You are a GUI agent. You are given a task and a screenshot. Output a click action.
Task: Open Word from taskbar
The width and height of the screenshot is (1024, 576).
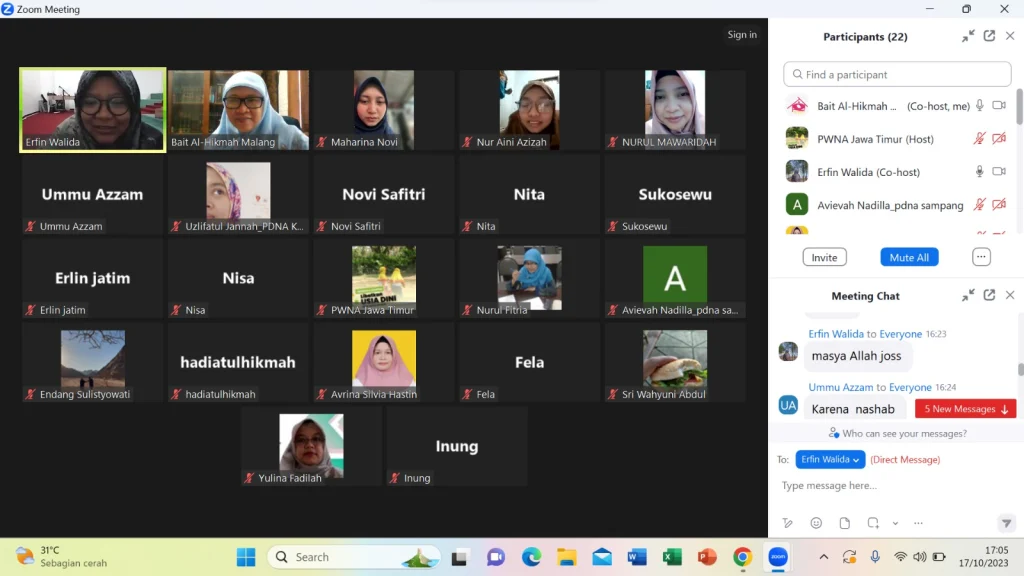(x=637, y=557)
